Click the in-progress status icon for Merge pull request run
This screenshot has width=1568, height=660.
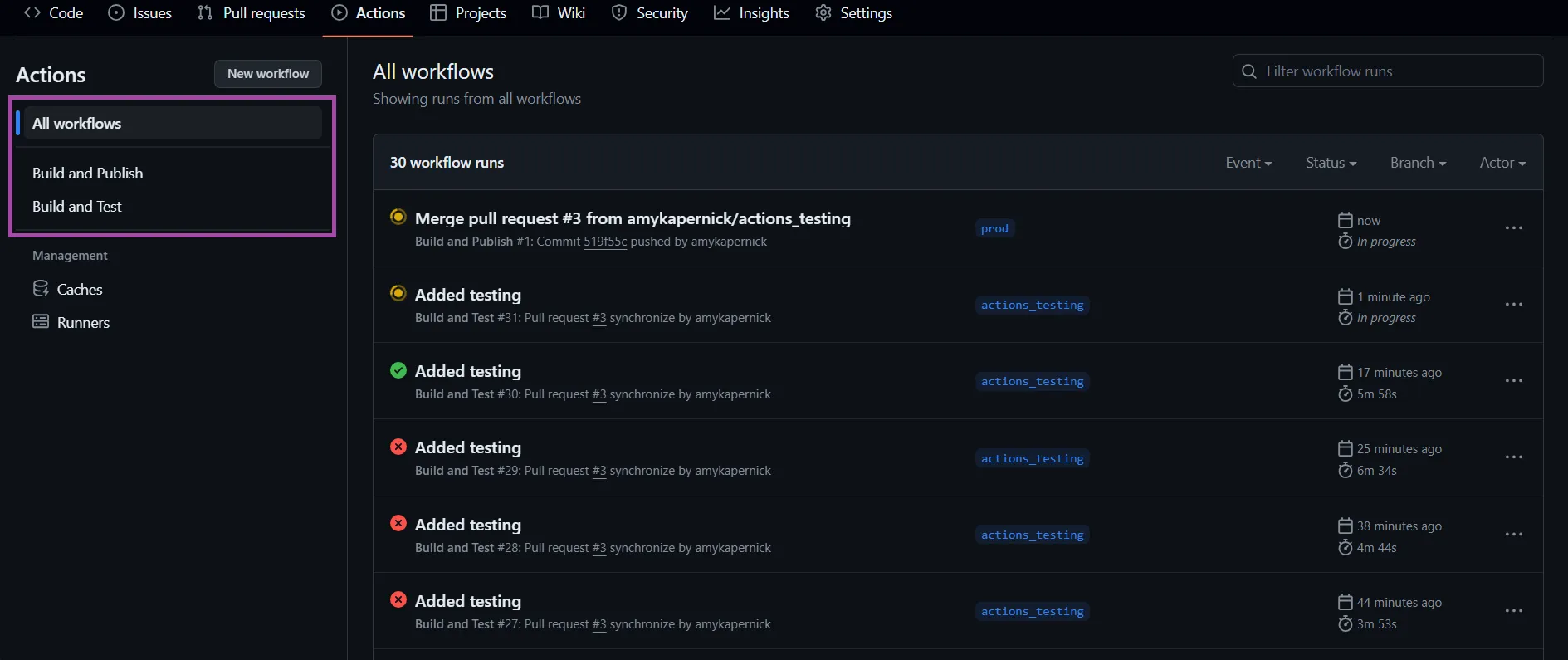point(398,217)
